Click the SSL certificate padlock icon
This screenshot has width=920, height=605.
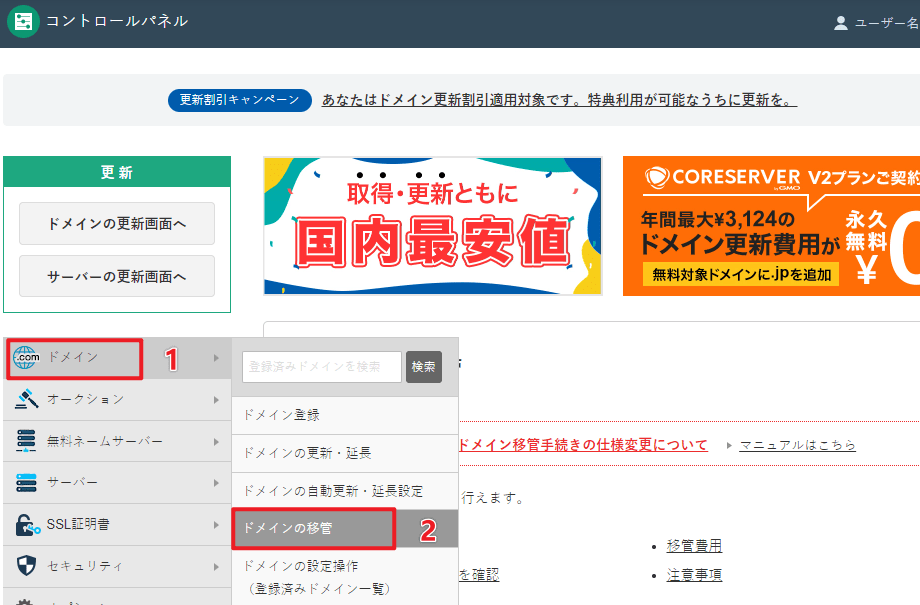tap(27, 525)
